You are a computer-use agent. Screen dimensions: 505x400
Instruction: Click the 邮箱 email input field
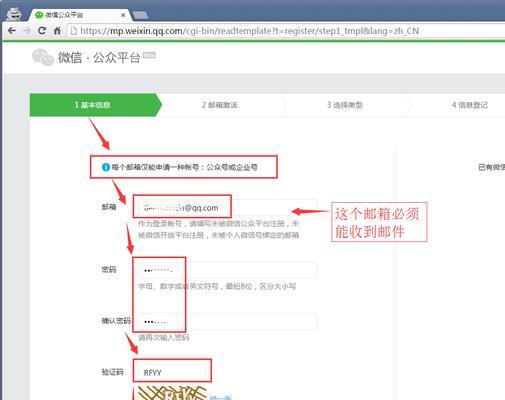(227, 208)
